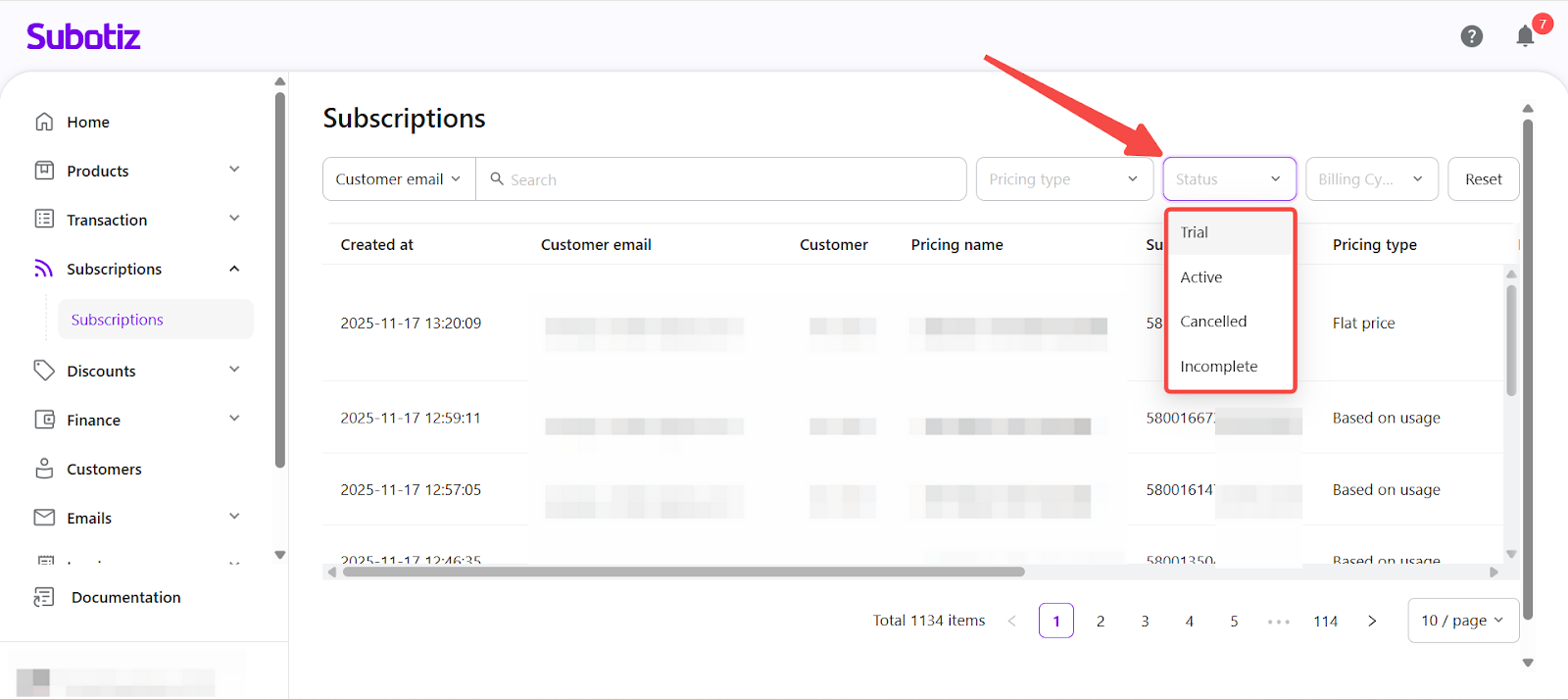Choose Cancelled status option
The width and height of the screenshot is (1568, 700).
(1213, 322)
